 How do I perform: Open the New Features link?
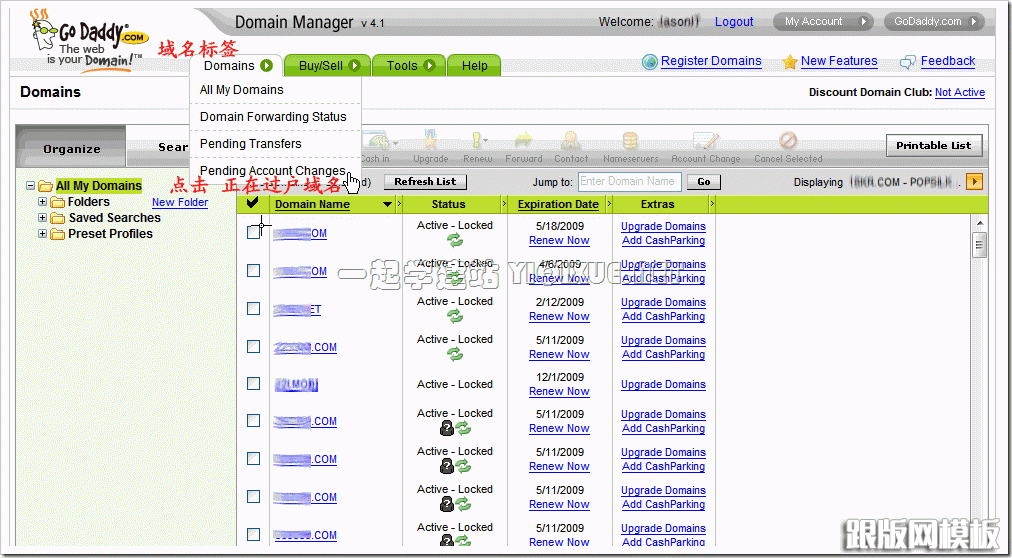pos(839,61)
